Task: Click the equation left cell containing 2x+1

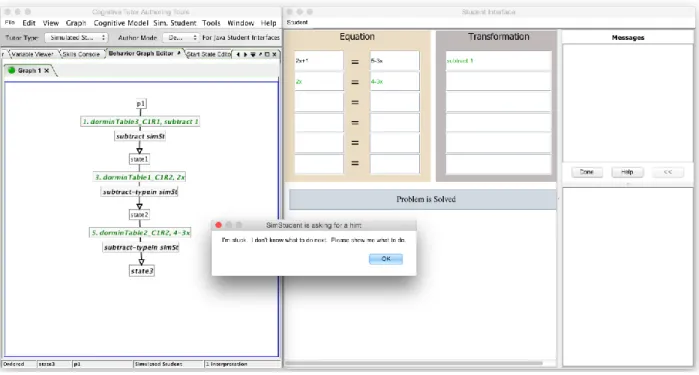Action: pos(319,61)
